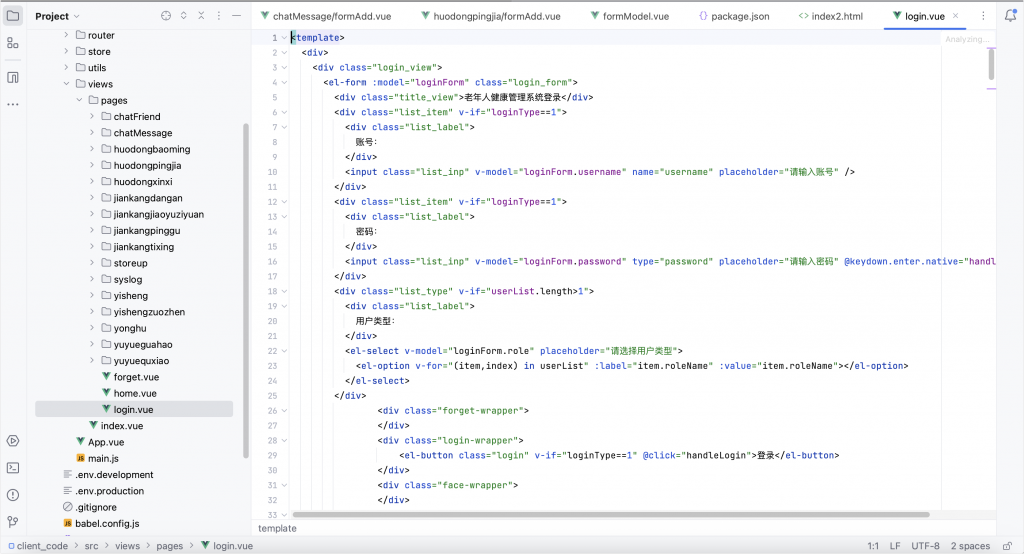
Task: Open the Problems tool window
Action: (x=13, y=494)
